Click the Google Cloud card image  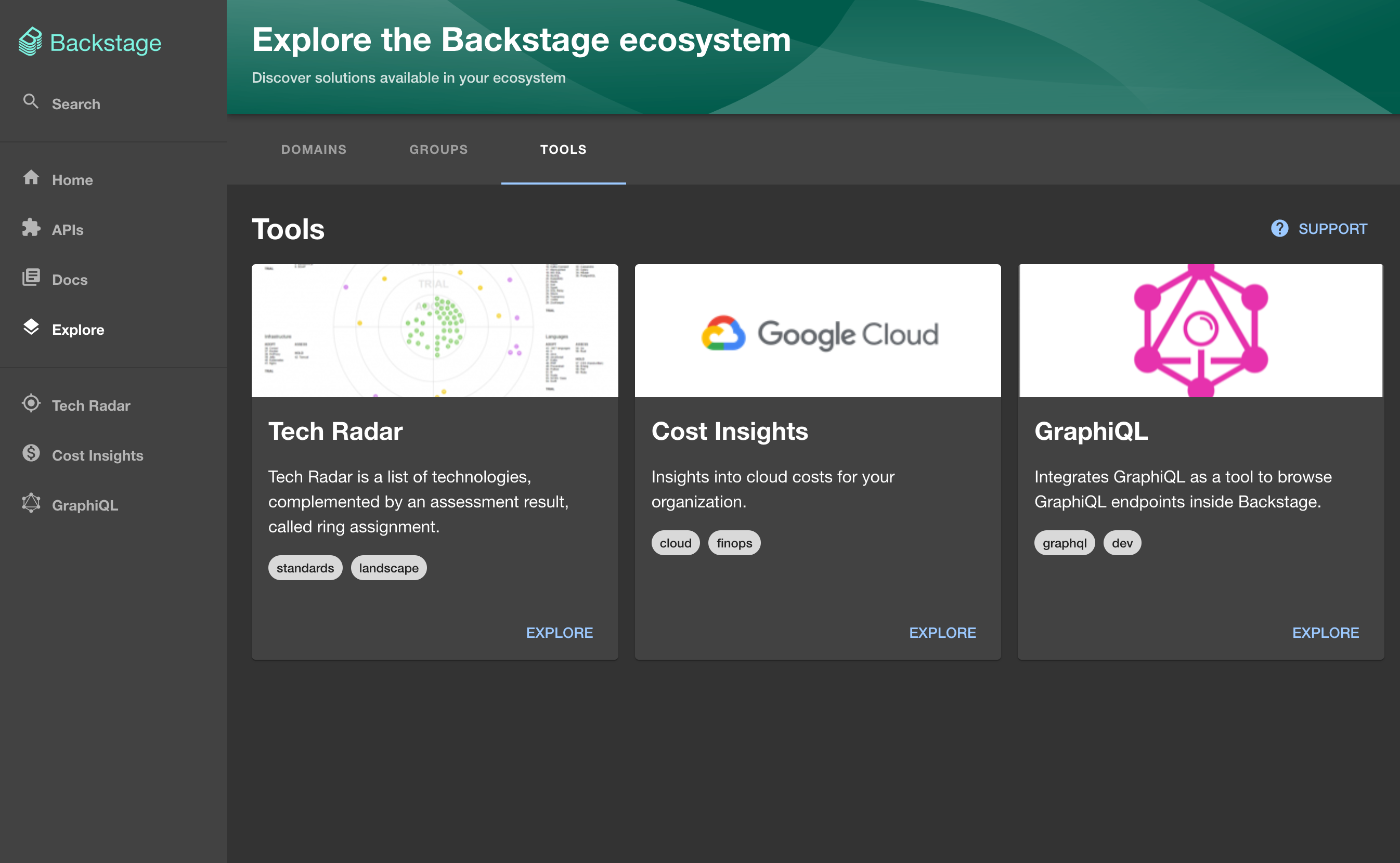(x=818, y=331)
